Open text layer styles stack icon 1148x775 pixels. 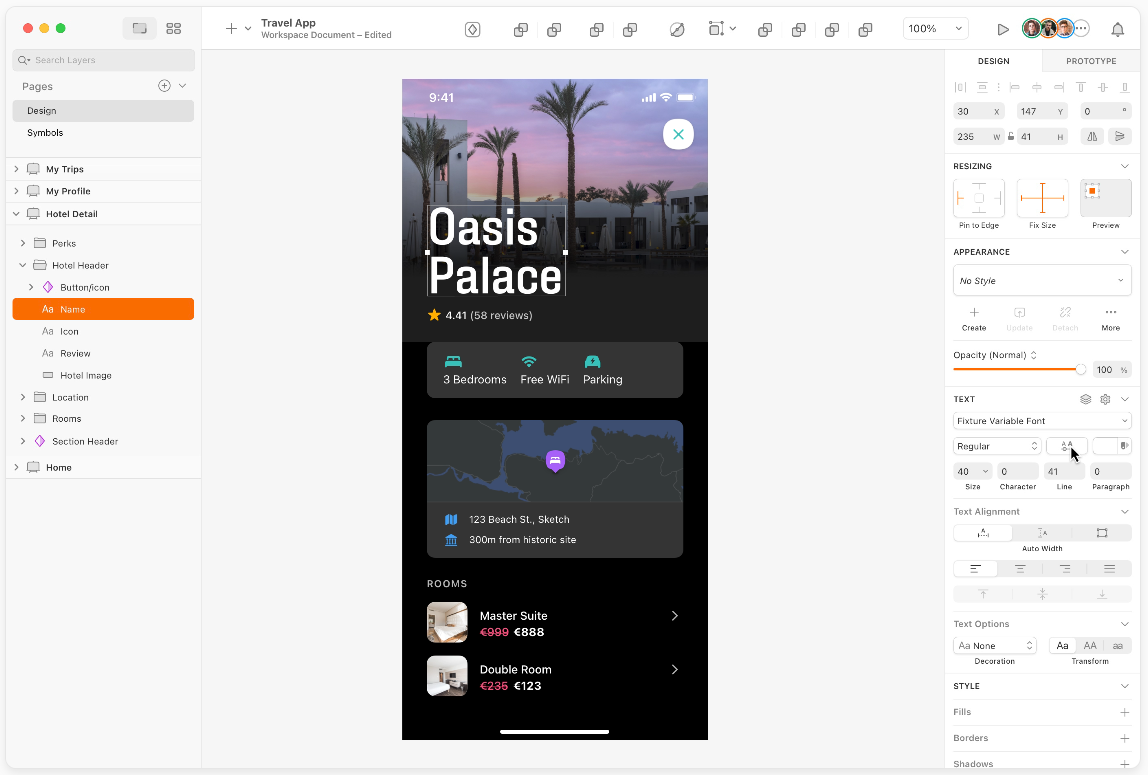point(1086,399)
